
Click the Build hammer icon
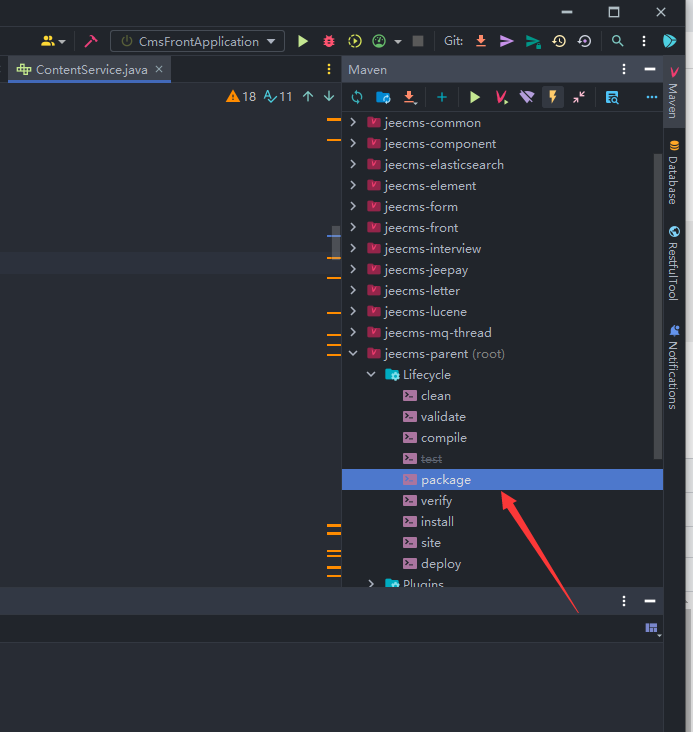pos(91,41)
